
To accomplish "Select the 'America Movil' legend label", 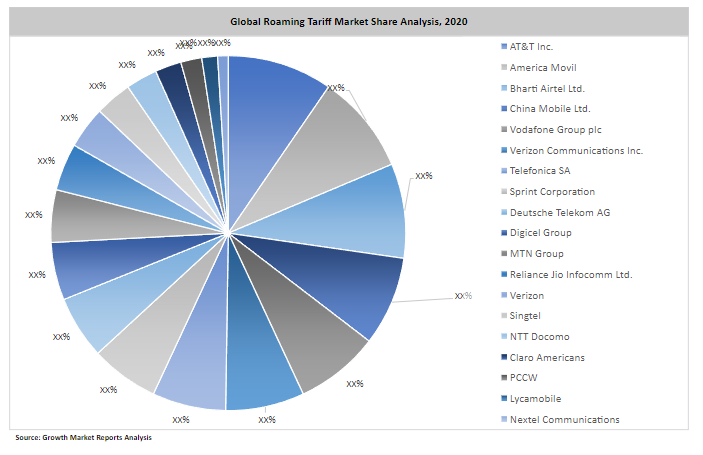I will pos(543,68).
